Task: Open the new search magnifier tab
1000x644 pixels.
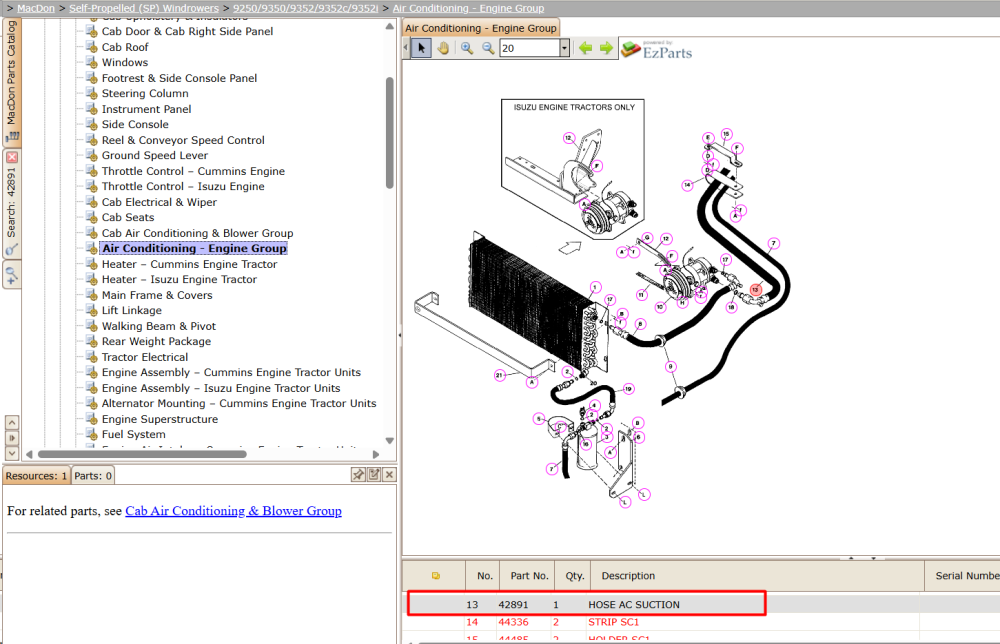Action: point(11,275)
